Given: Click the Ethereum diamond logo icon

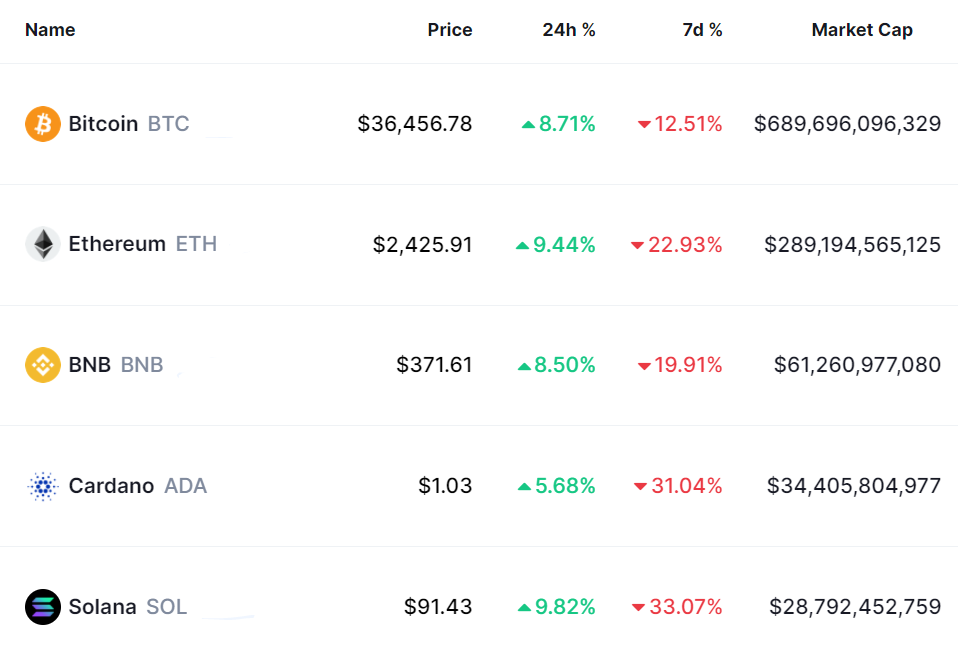Looking at the screenshot, I should click(43, 244).
